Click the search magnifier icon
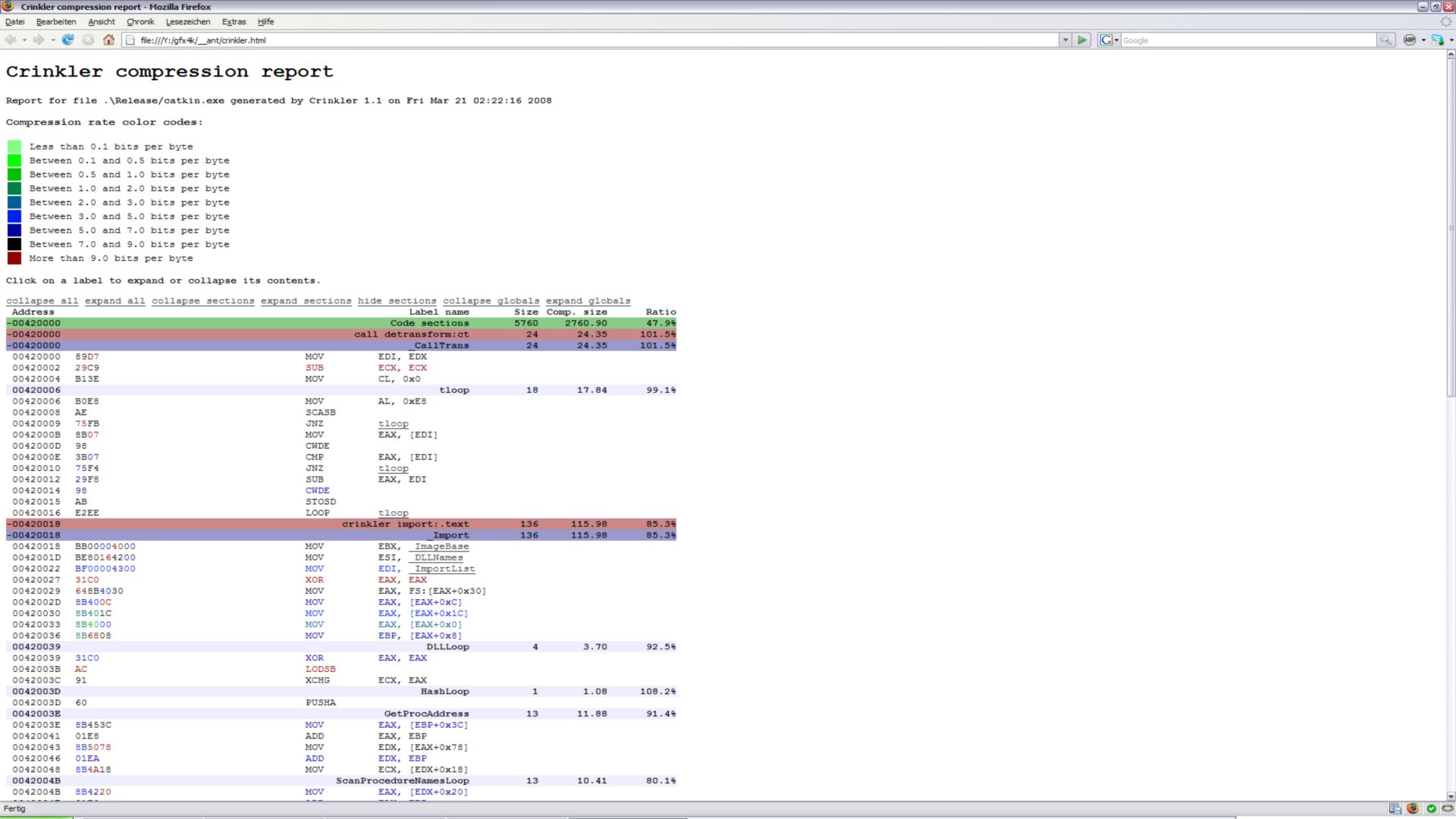 (x=1385, y=40)
